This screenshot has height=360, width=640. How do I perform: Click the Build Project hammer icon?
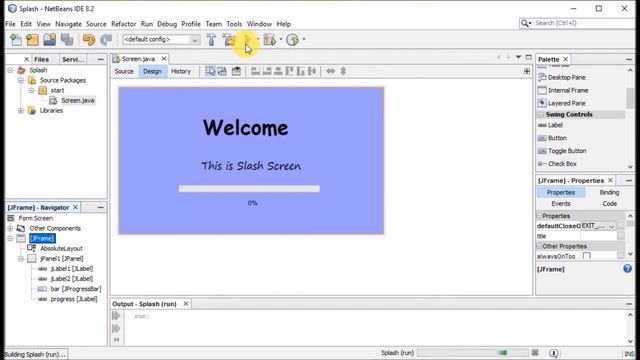coord(211,40)
